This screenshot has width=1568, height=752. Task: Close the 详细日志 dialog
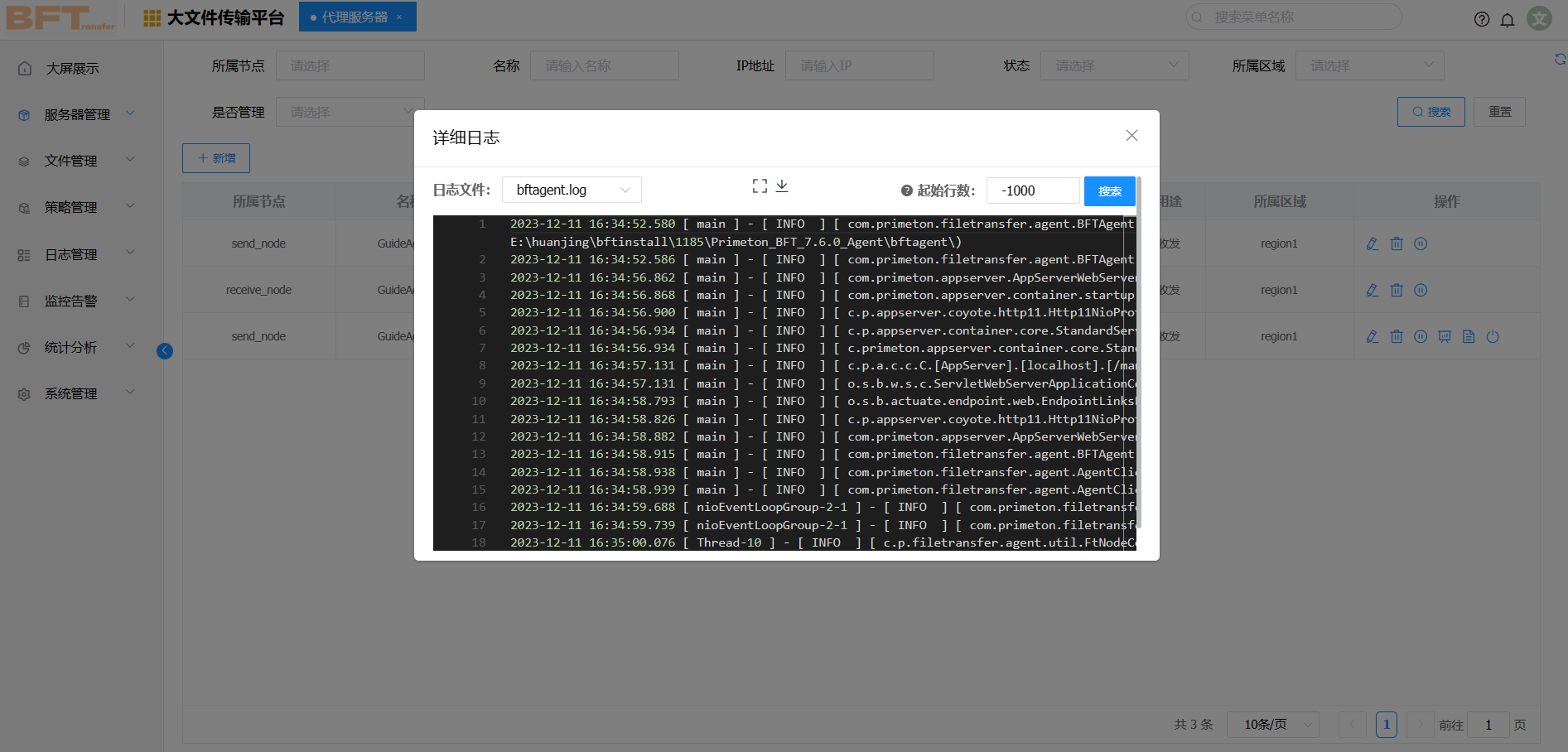[x=1131, y=136]
